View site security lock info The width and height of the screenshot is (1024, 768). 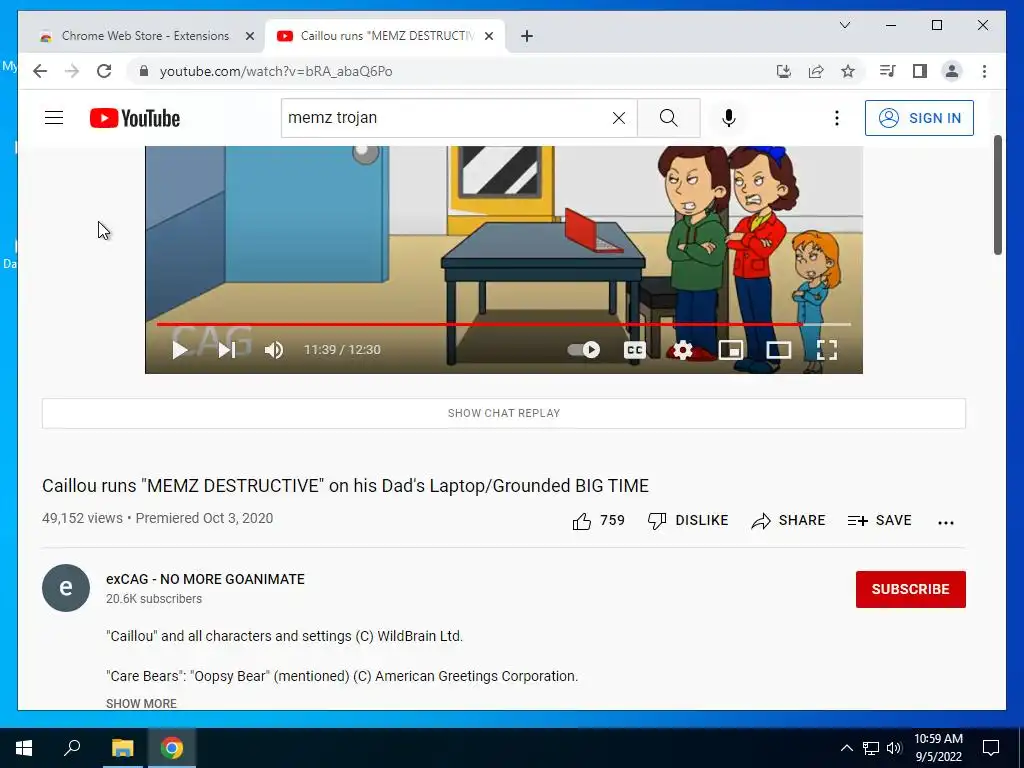pyautogui.click(x=144, y=71)
